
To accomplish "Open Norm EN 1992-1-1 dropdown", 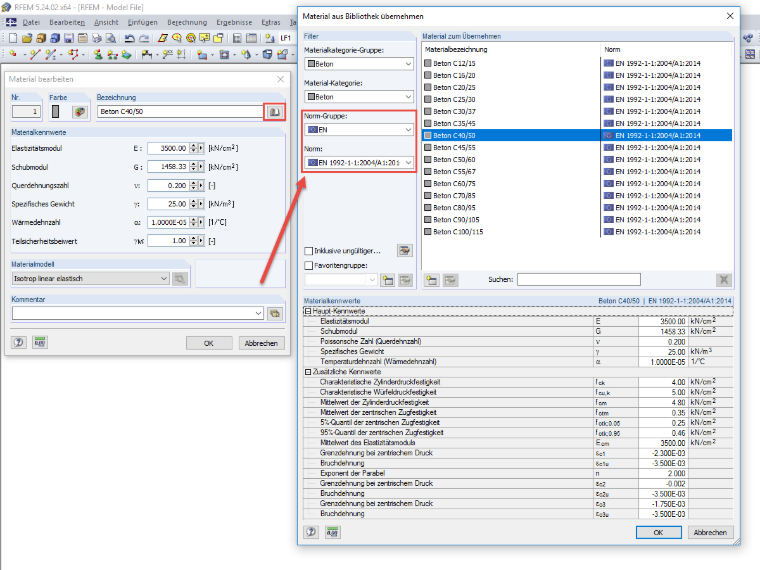I will click(x=359, y=163).
